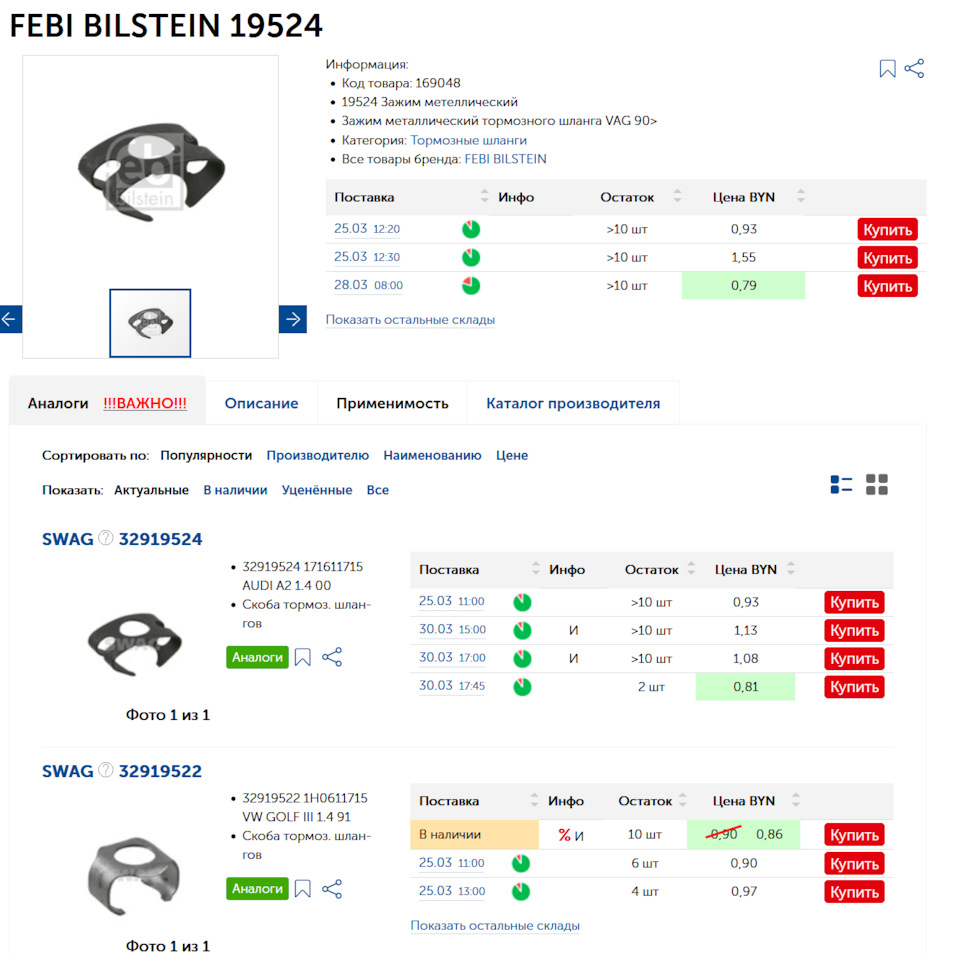
Task: Switch to grid view layout
Action: [877, 485]
